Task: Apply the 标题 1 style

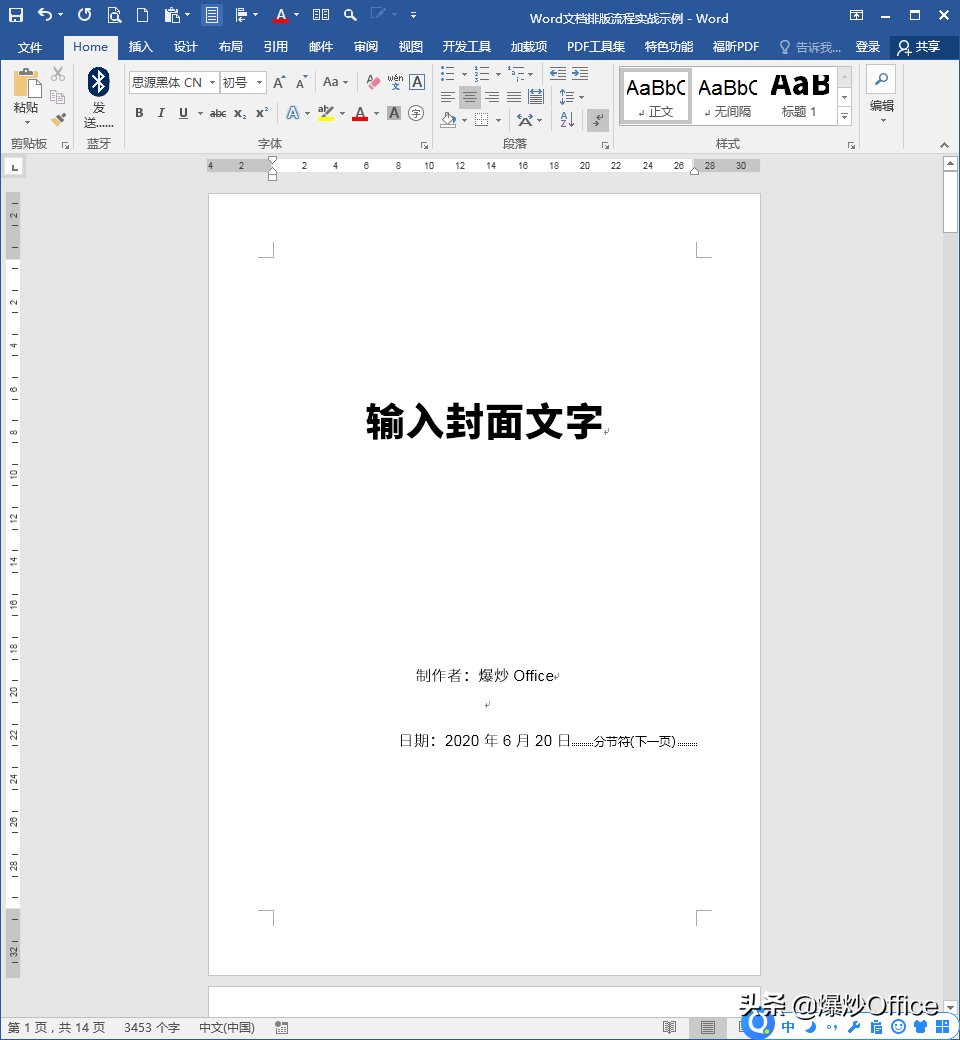Action: point(799,97)
